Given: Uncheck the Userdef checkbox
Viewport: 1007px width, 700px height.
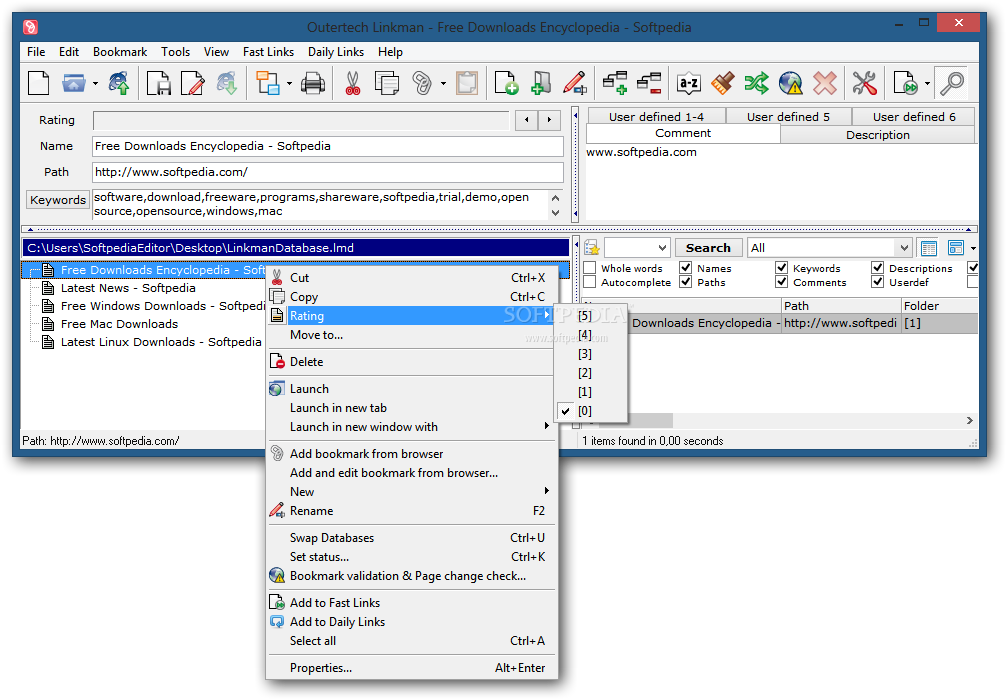Looking at the screenshot, I should (x=877, y=282).
